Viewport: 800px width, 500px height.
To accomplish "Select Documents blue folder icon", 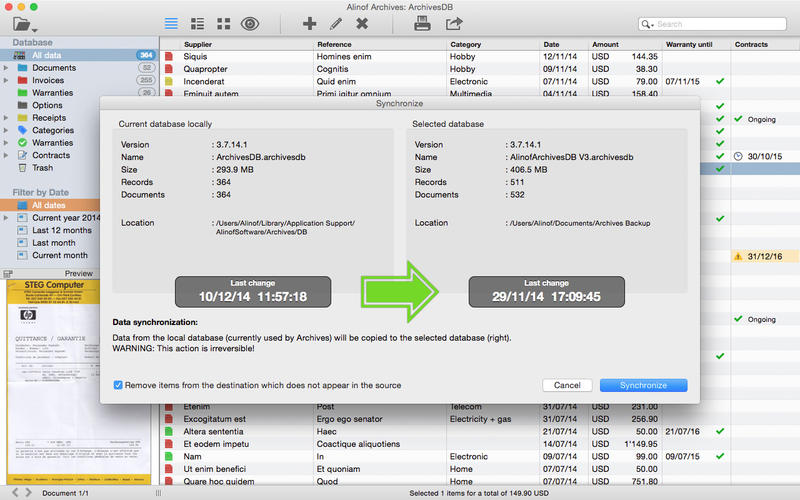I will coord(22,68).
